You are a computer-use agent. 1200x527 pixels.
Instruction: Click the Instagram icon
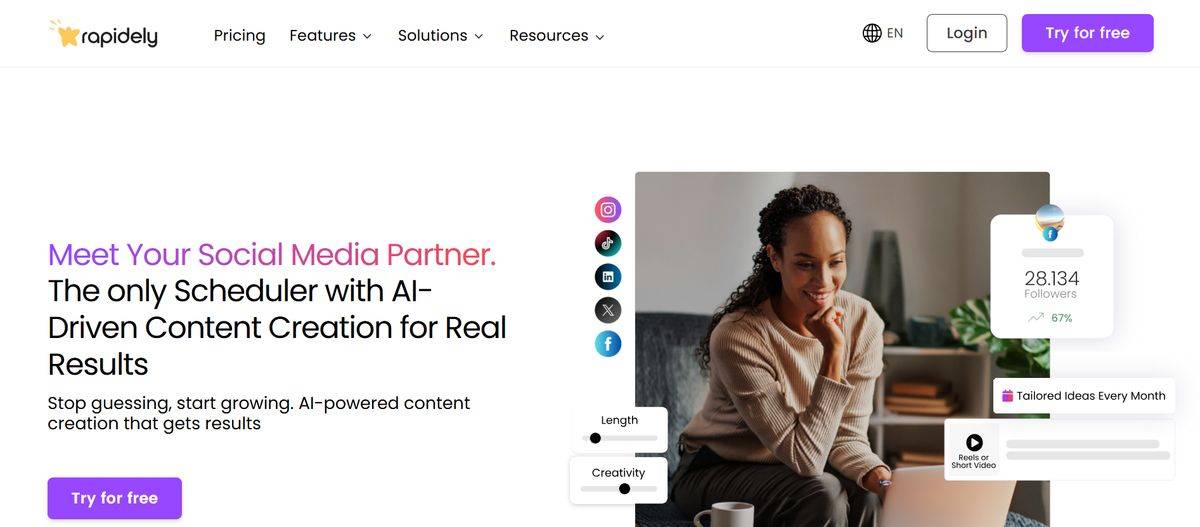click(x=608, y=210)
